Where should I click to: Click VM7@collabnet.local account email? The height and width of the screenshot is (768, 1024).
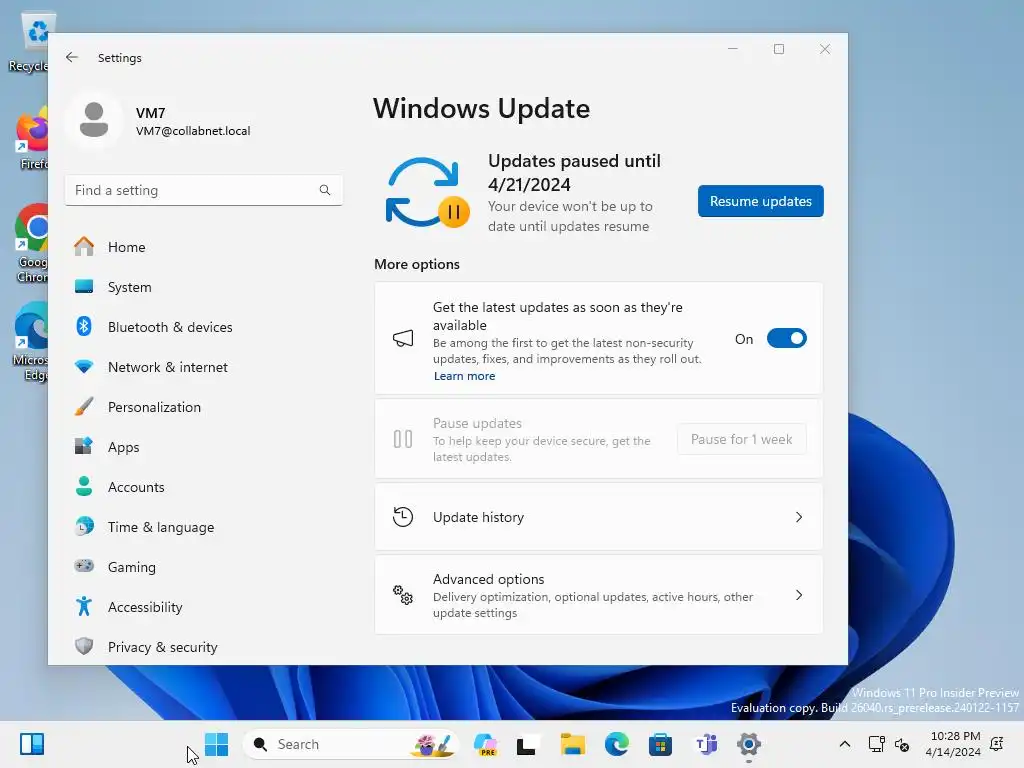click(193, 131)
